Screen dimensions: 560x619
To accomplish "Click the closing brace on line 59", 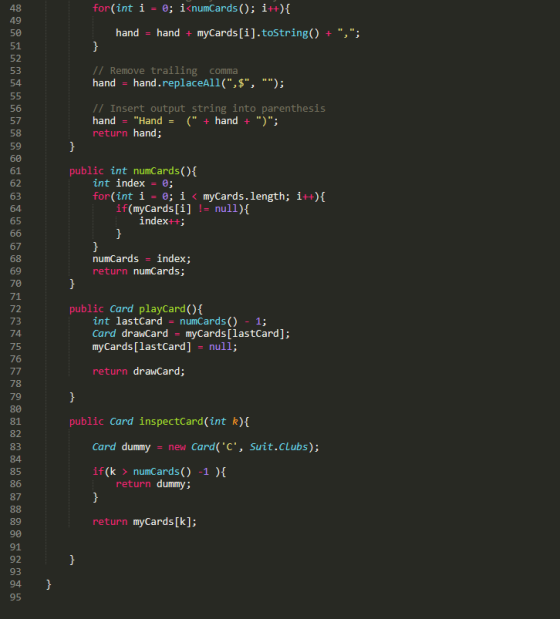I will [x=72, y=146].
